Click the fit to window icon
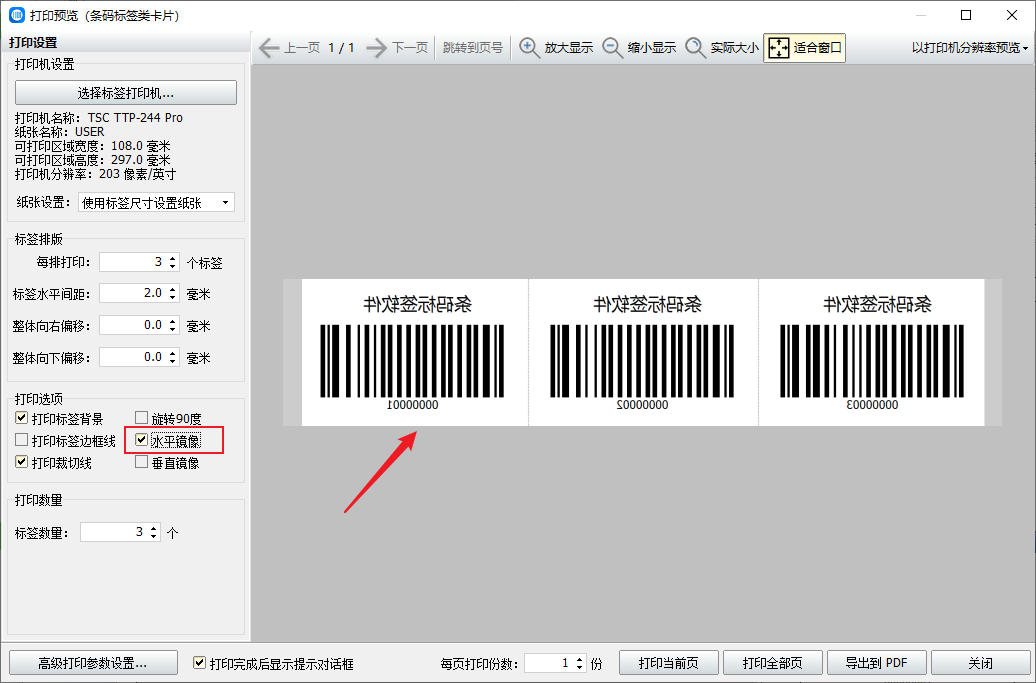The width and height of the screenshot is (1036, 683). tap(779, 48)
